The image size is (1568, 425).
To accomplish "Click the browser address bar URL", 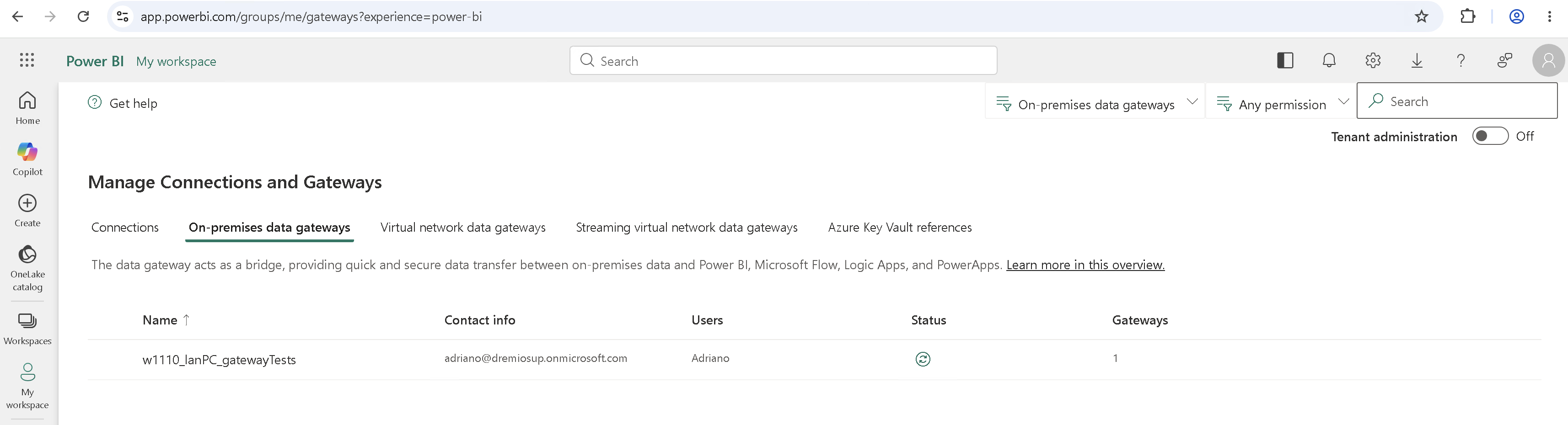I will pos(311,16).
